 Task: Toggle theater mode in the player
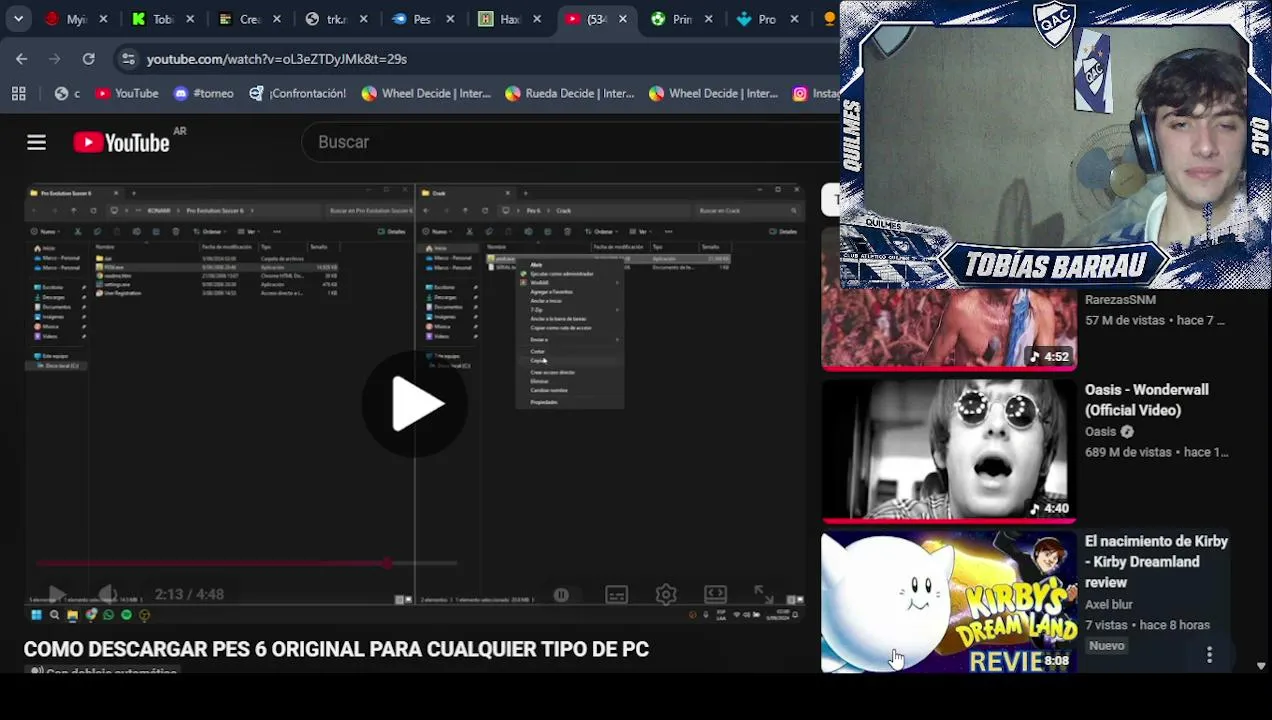pos(715,594)
